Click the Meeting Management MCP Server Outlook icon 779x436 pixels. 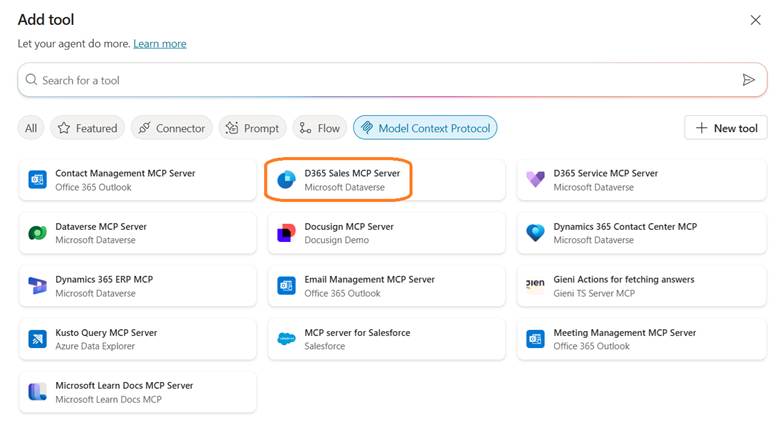pyautogui.click(x=536, y=339)
